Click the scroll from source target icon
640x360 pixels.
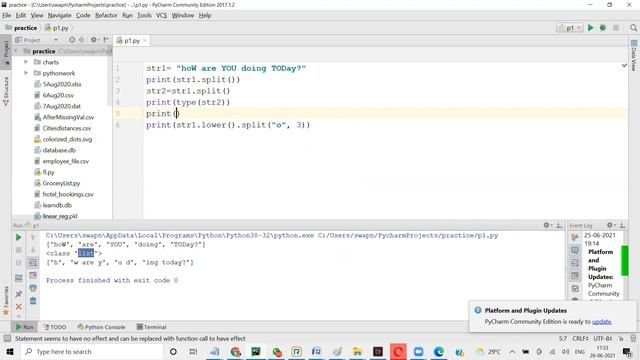click(72, 40)
